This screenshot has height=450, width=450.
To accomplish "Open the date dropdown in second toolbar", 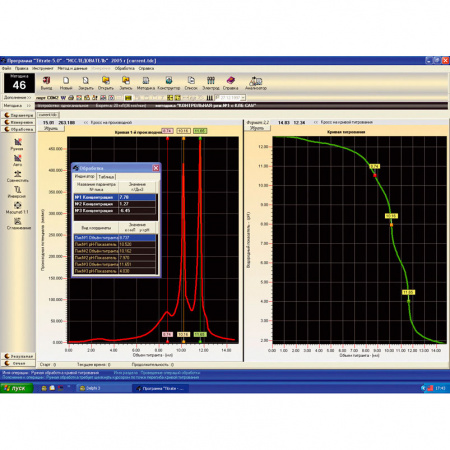I will (243, 98).
